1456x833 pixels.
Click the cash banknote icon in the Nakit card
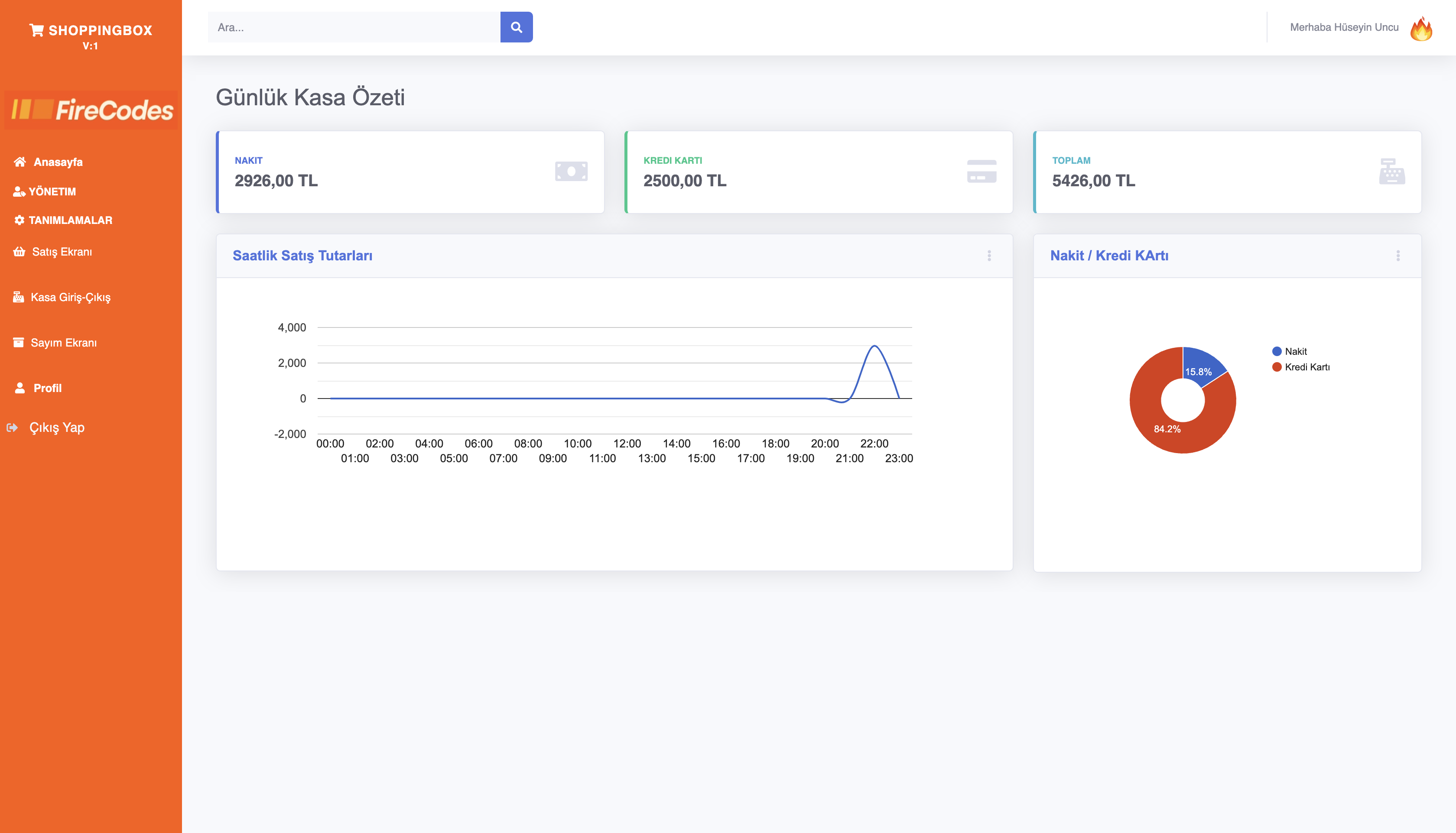571,172
